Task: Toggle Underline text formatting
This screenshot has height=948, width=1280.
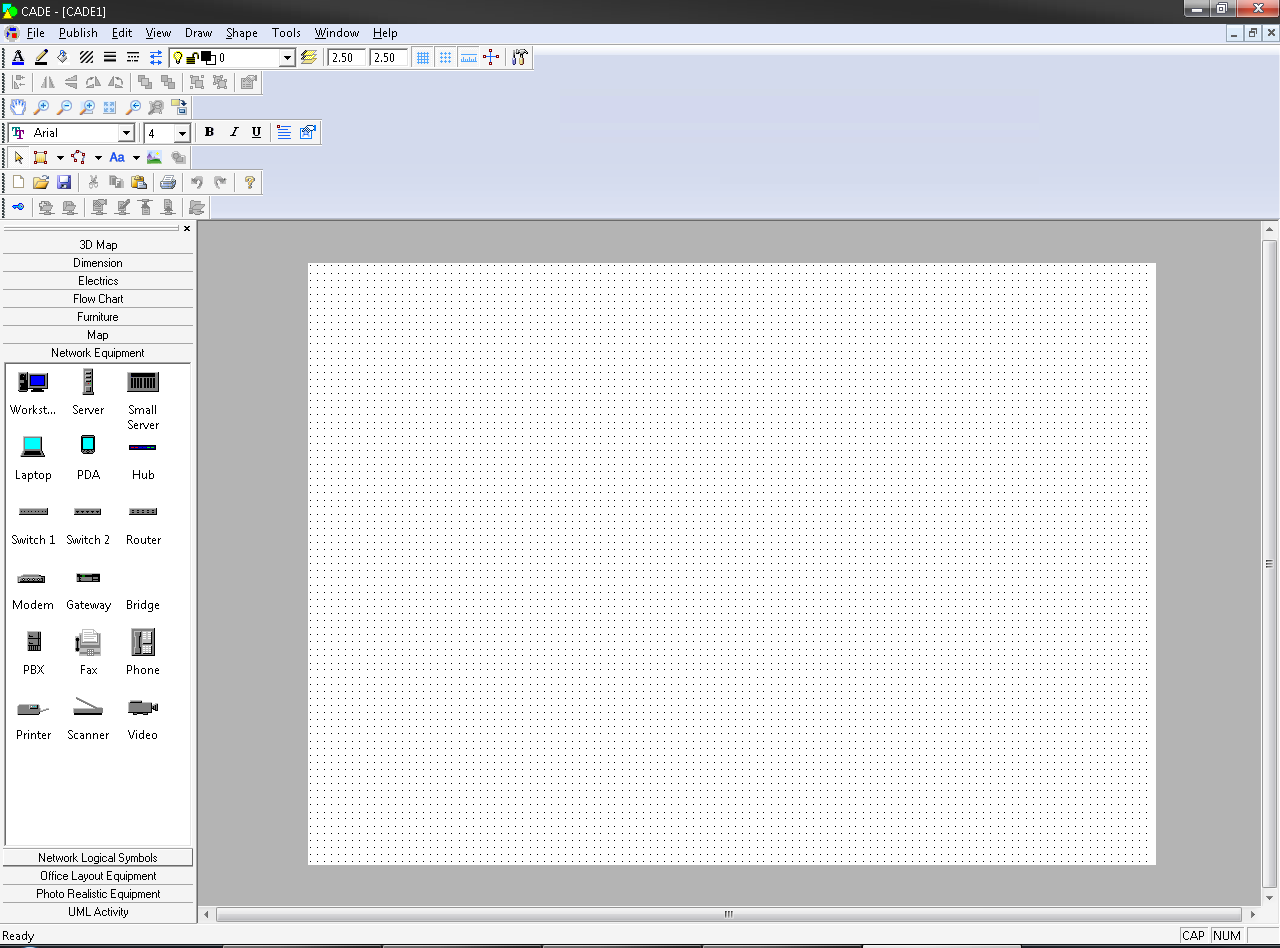Action: 256,132
